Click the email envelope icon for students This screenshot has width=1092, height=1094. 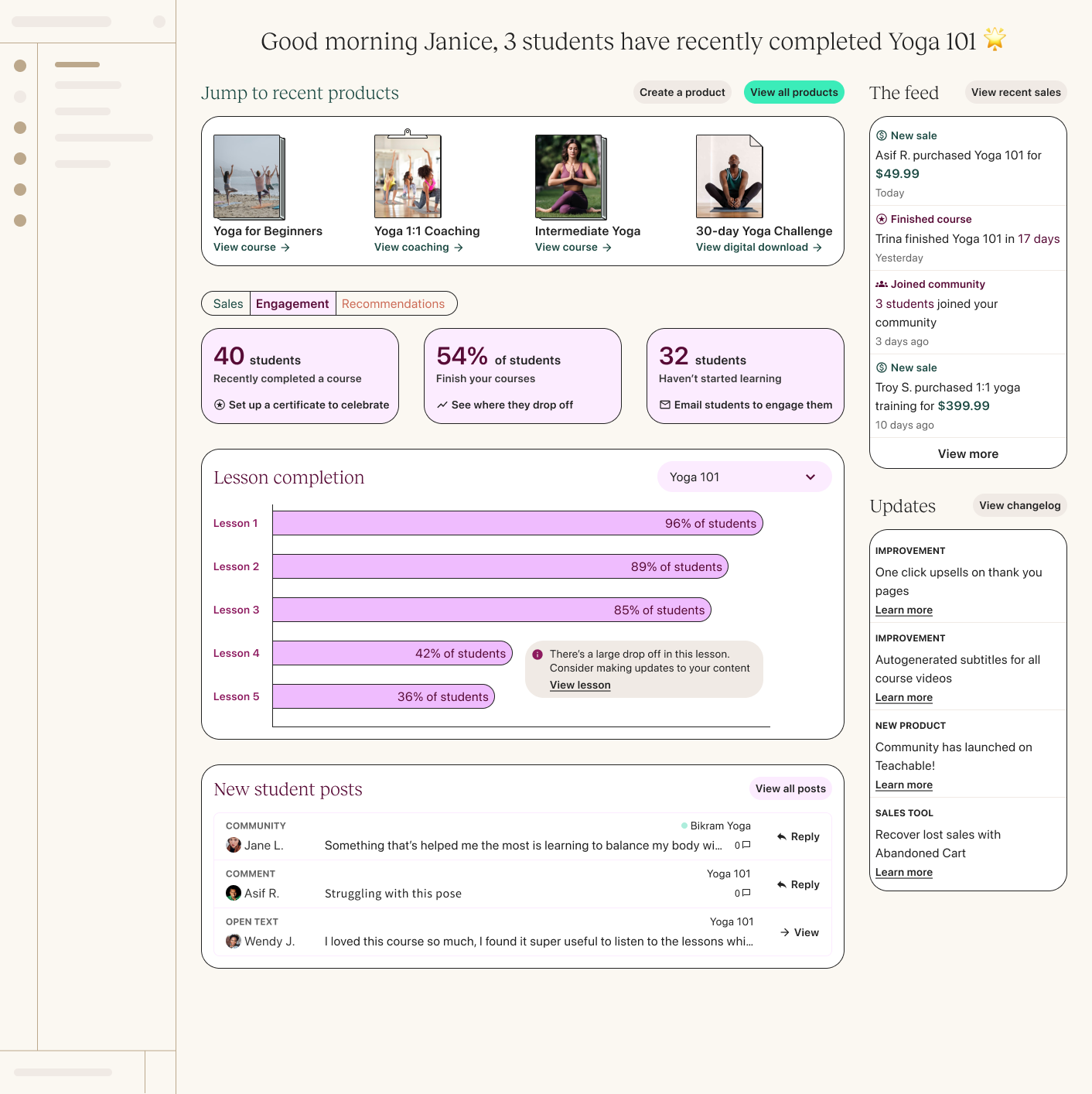(x=665, y=405)
